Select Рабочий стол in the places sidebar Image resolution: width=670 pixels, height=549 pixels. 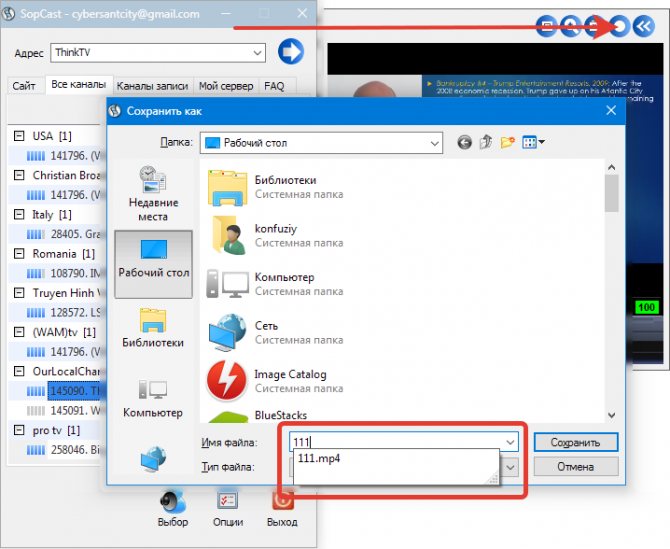(153, 264)
